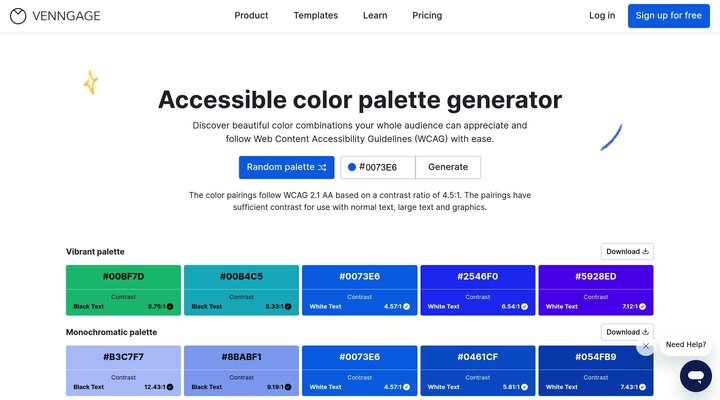This screenshot has height=400, width=720.
Task: Open the Learn menu
Action: (375, 16)
